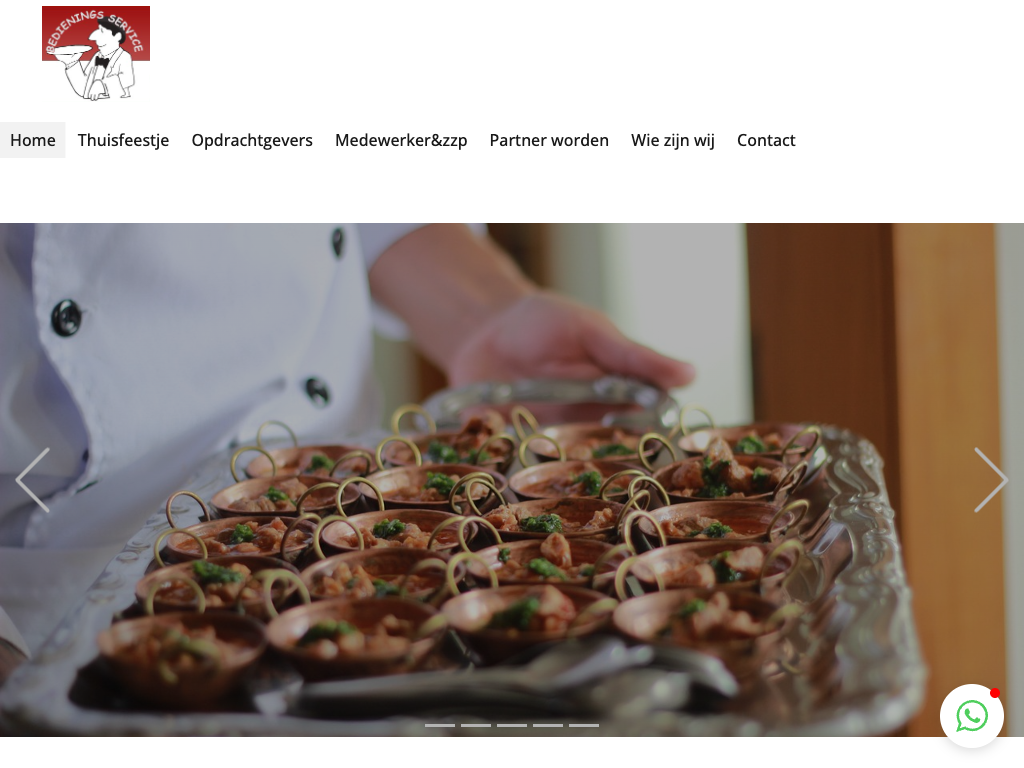
Task: Select the first carousel slide indicator
Action: click(x=440, y=725)
